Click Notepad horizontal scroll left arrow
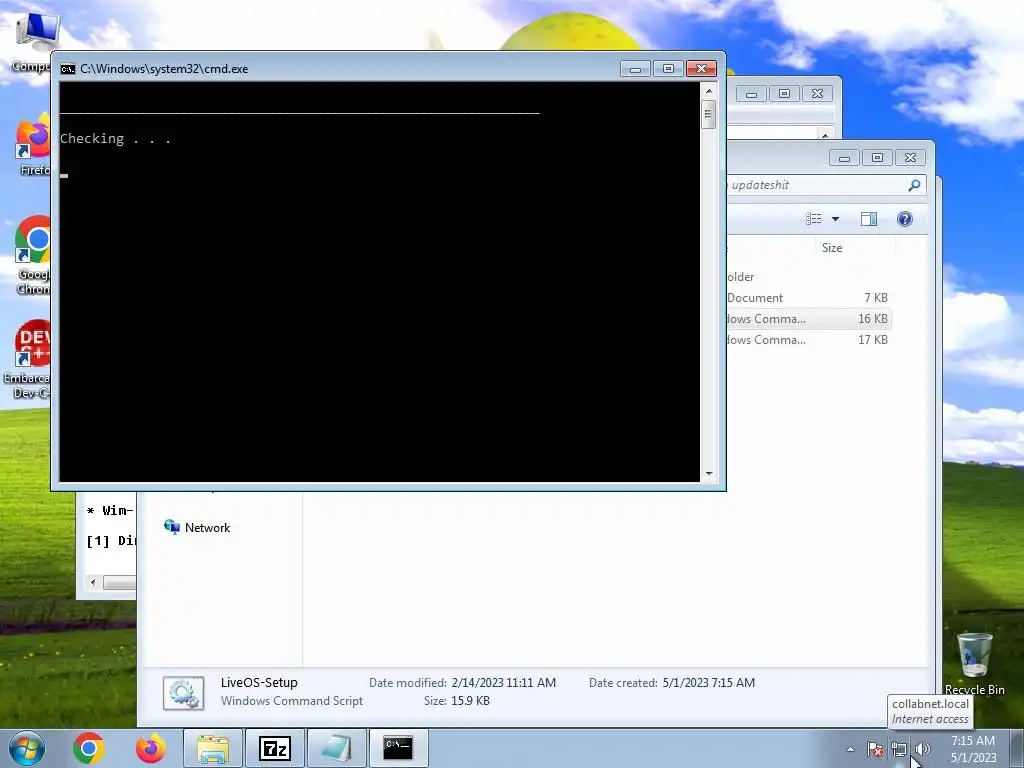1024x768 pixels. (93, 582)
